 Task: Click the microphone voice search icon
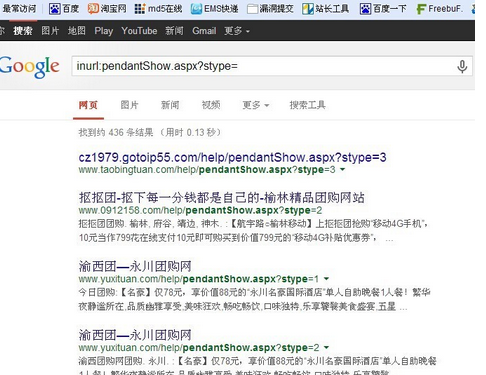[462, 66]
